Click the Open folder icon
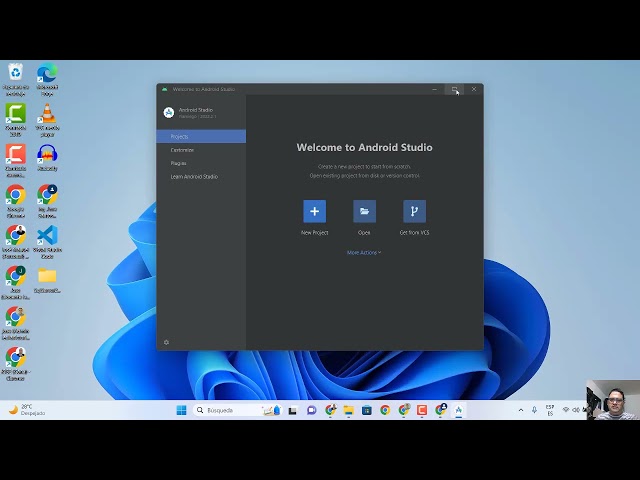Viewport: 640px width, 480px height. [364, 211]
